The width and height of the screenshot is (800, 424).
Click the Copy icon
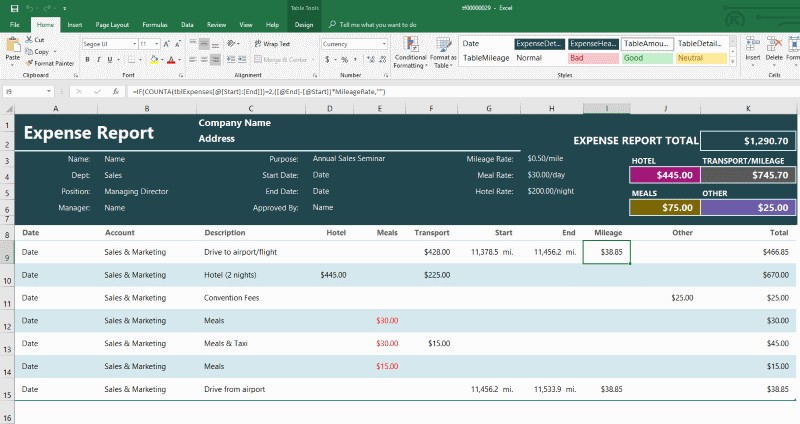click(x=29, y=52)
